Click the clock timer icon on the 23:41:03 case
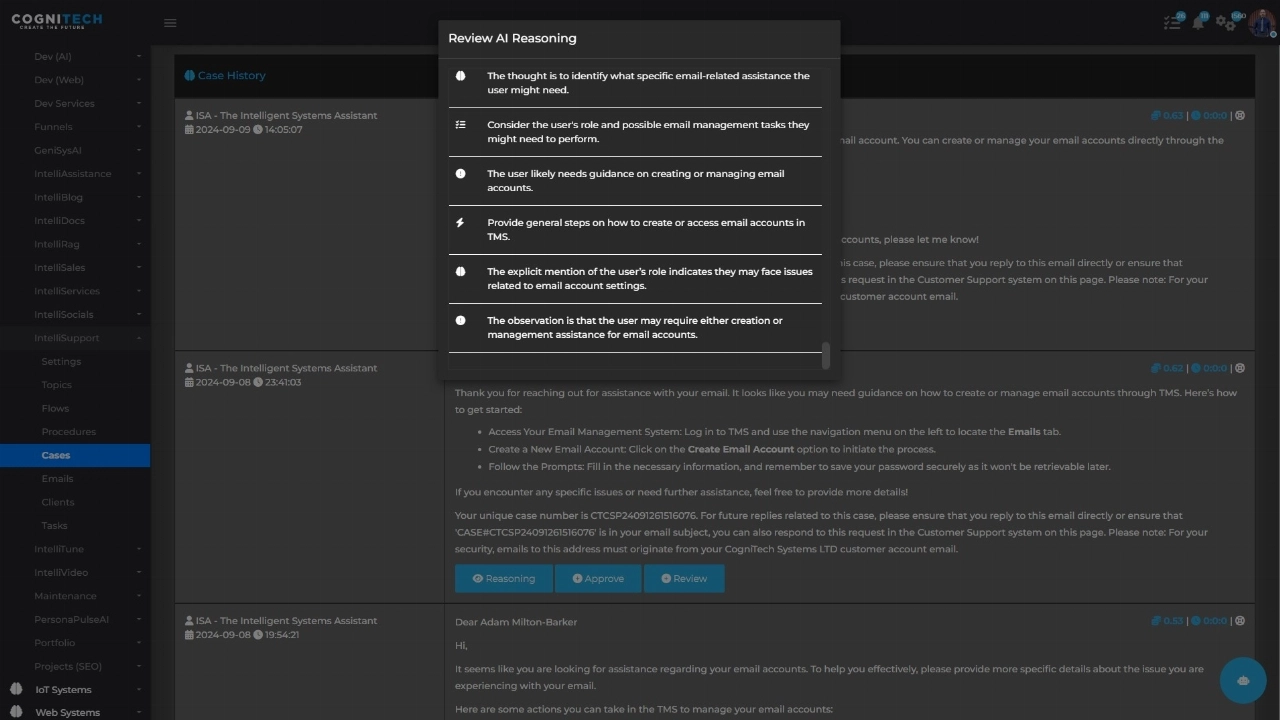 1196,368
